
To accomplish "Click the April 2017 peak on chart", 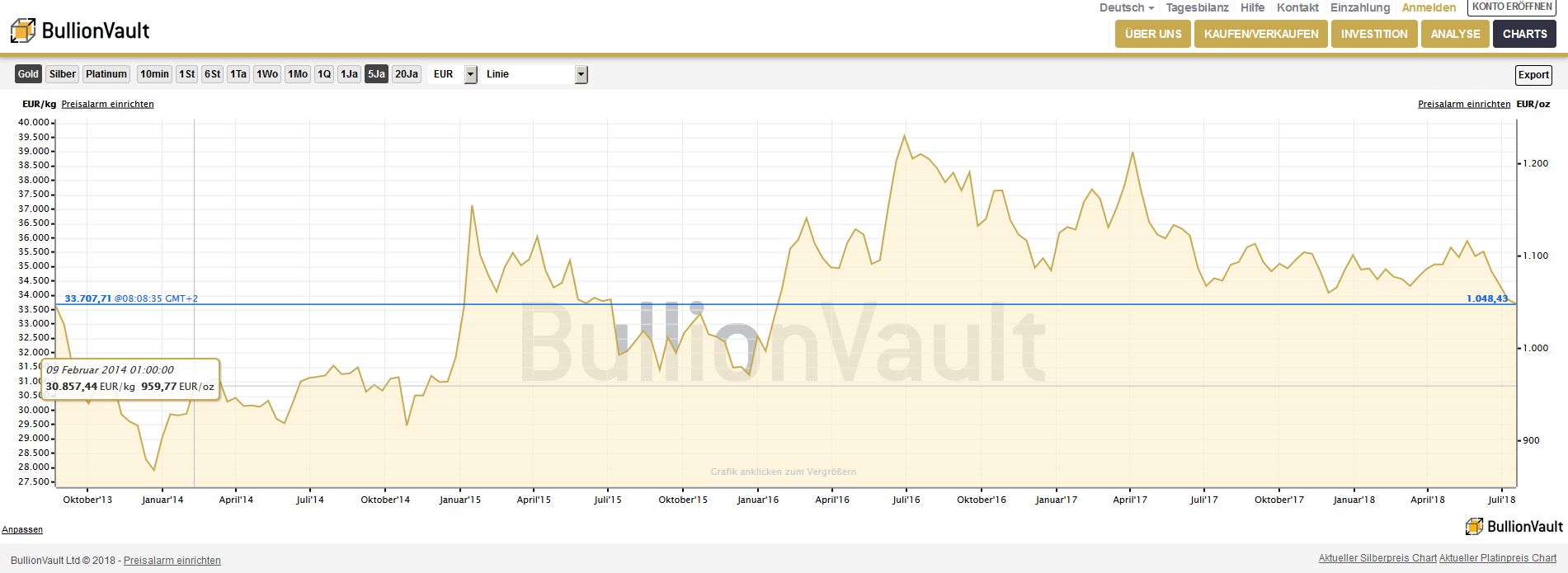I will [x=1132, y=153].
